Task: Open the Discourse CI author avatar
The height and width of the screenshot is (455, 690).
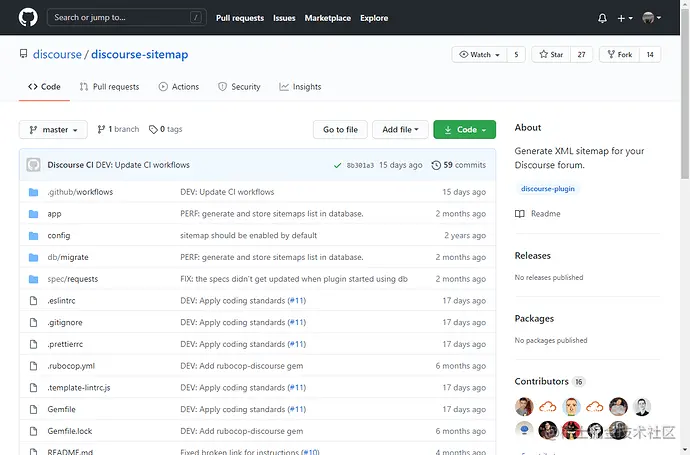Action: 33,165
